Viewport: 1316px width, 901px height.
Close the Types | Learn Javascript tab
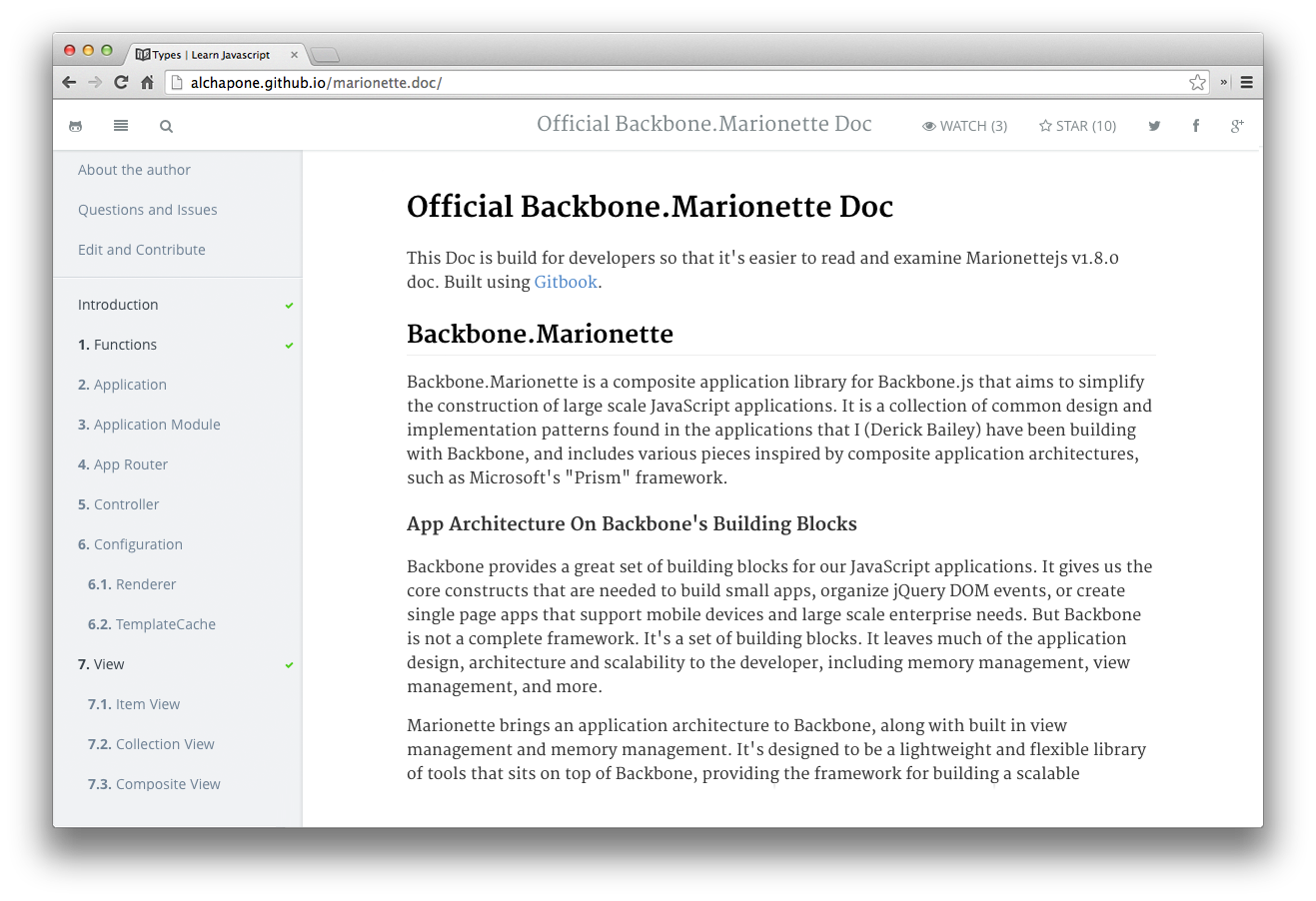294,55
